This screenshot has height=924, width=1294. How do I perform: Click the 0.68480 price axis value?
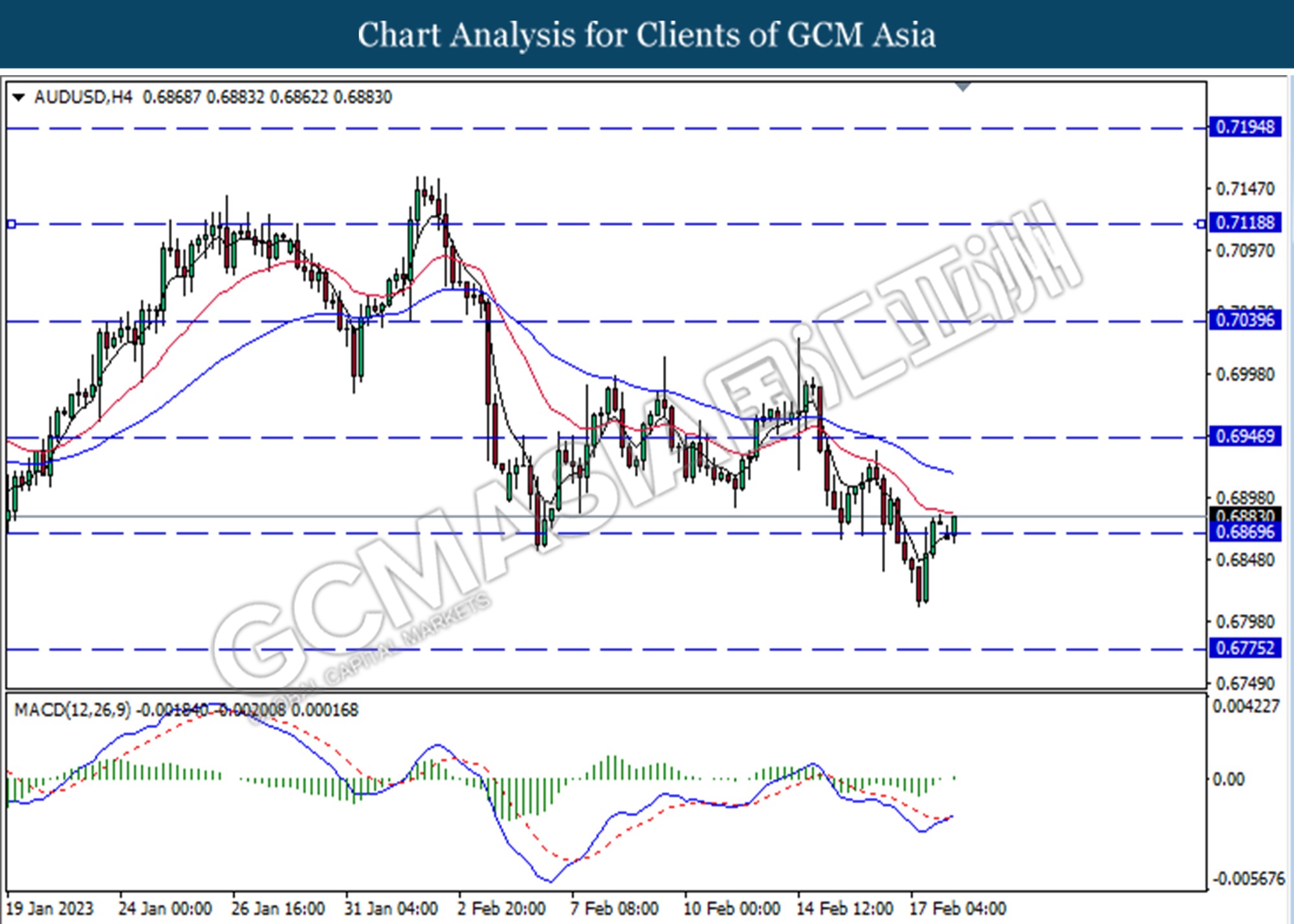point(1245,560)
